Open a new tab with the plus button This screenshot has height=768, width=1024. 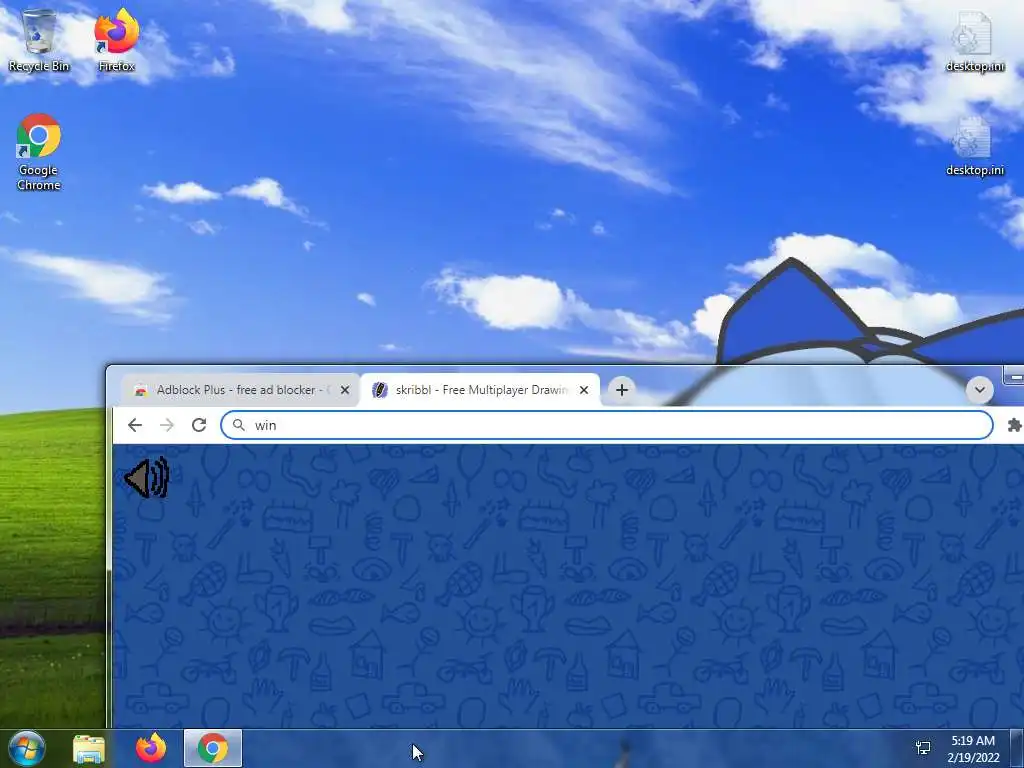[x=622, y=390]
